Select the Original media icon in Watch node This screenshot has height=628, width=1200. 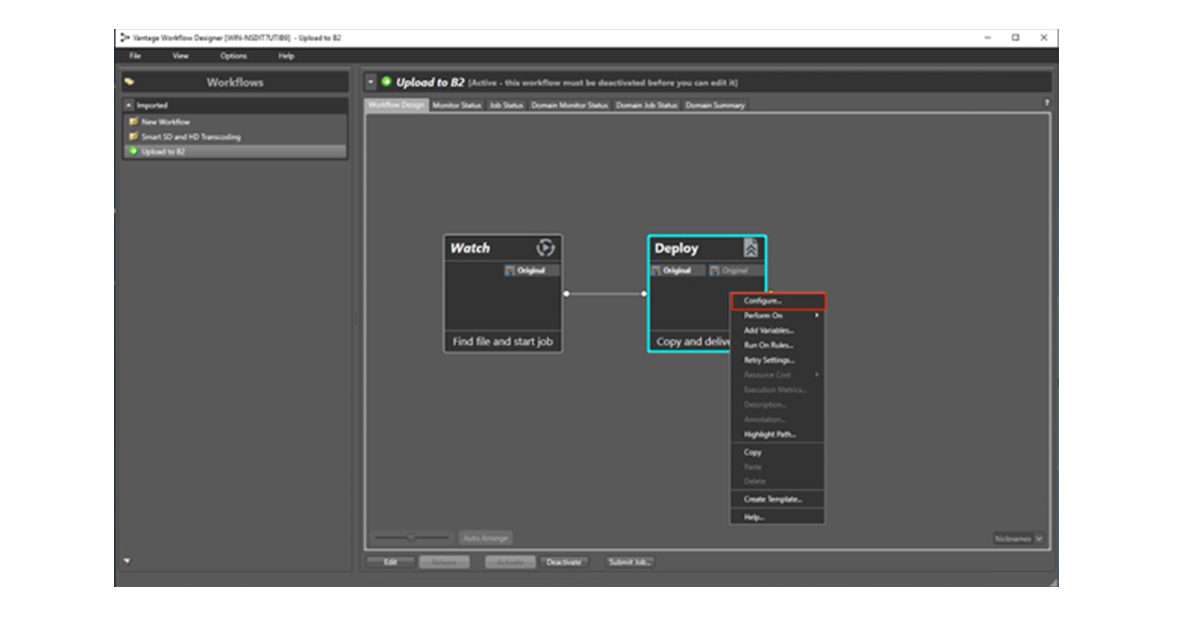(x=510, y=270)
